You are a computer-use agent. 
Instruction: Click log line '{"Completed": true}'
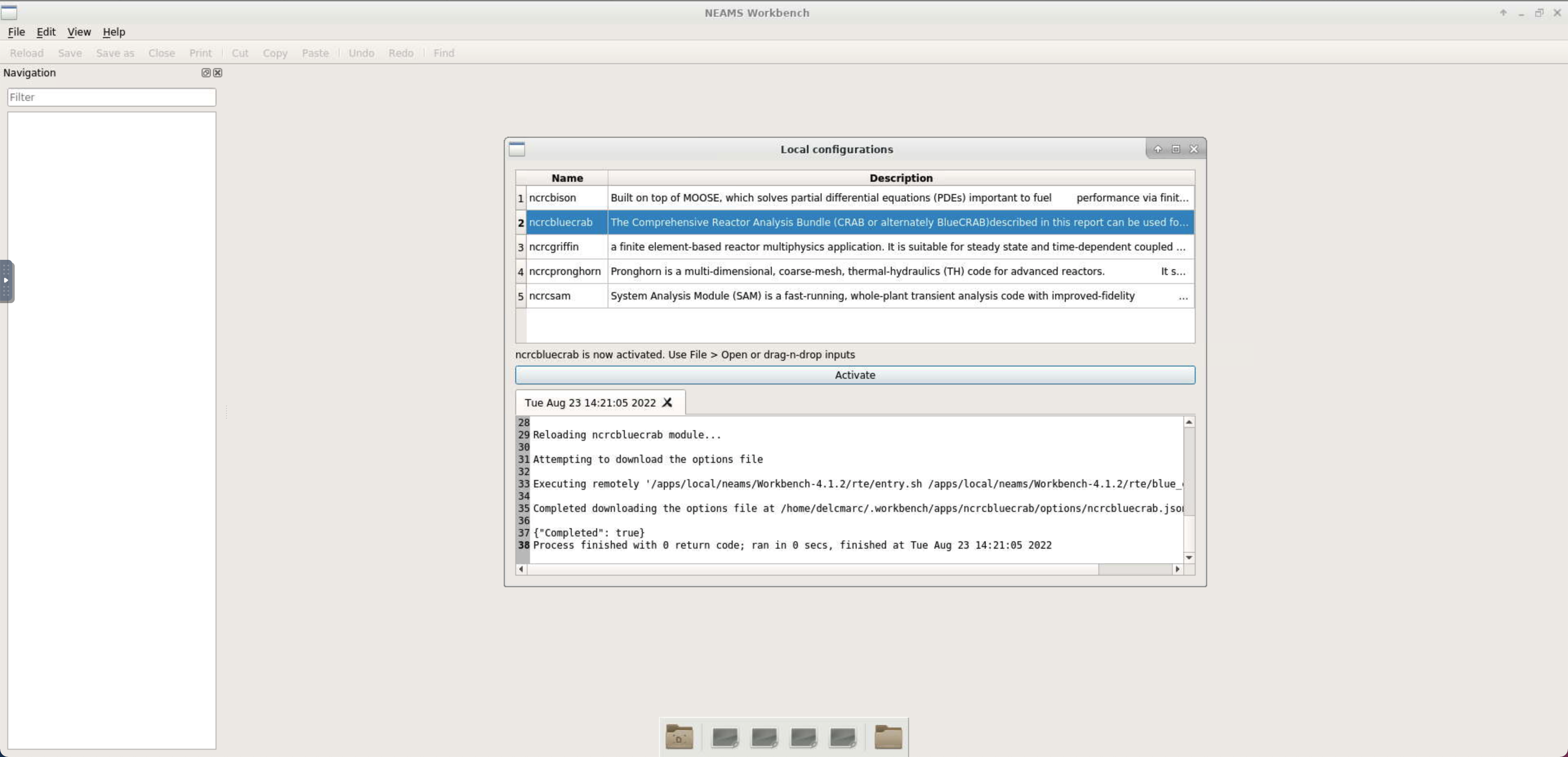coord(588,533)
